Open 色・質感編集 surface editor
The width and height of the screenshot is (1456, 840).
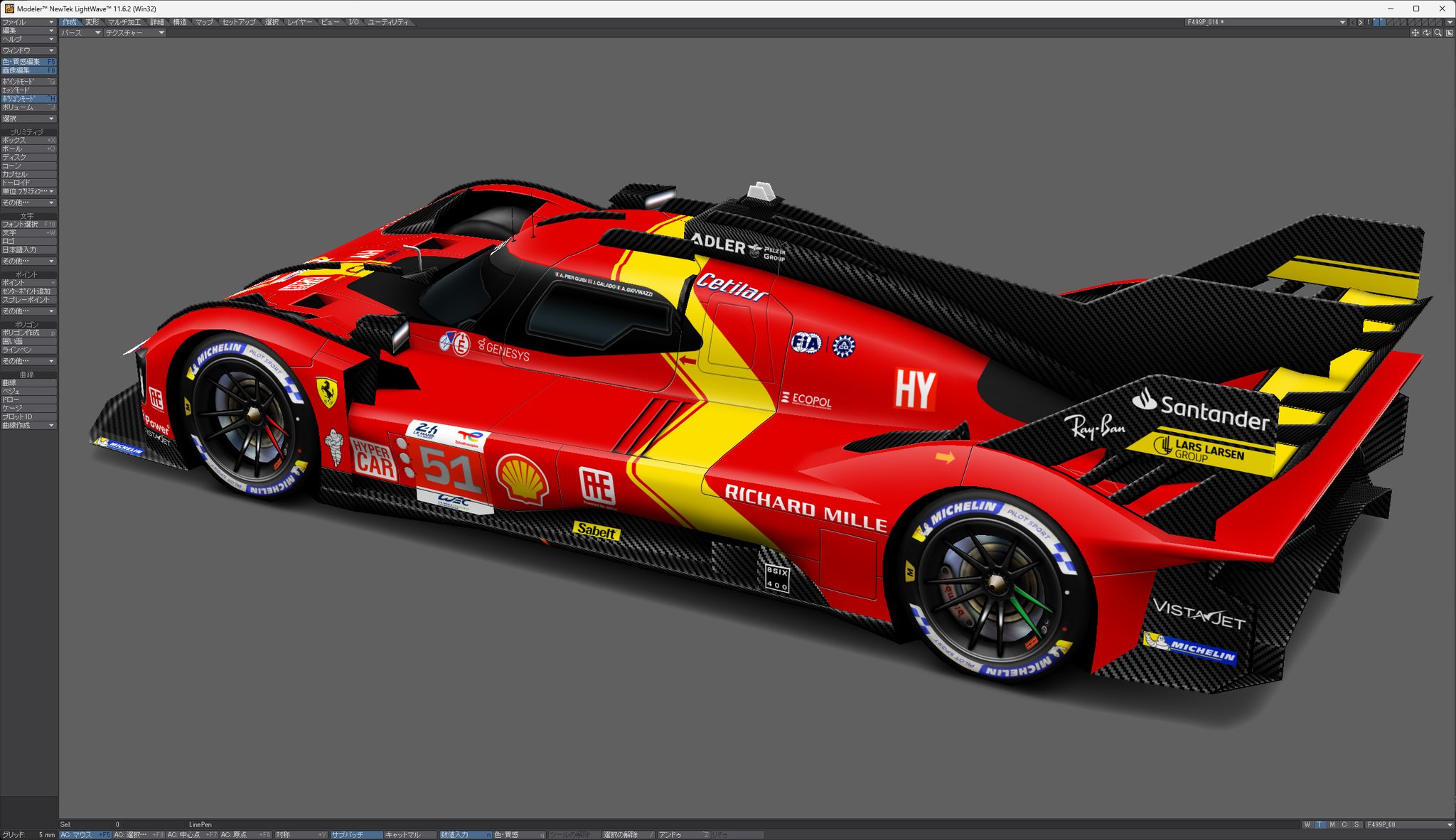coord(28,62)
